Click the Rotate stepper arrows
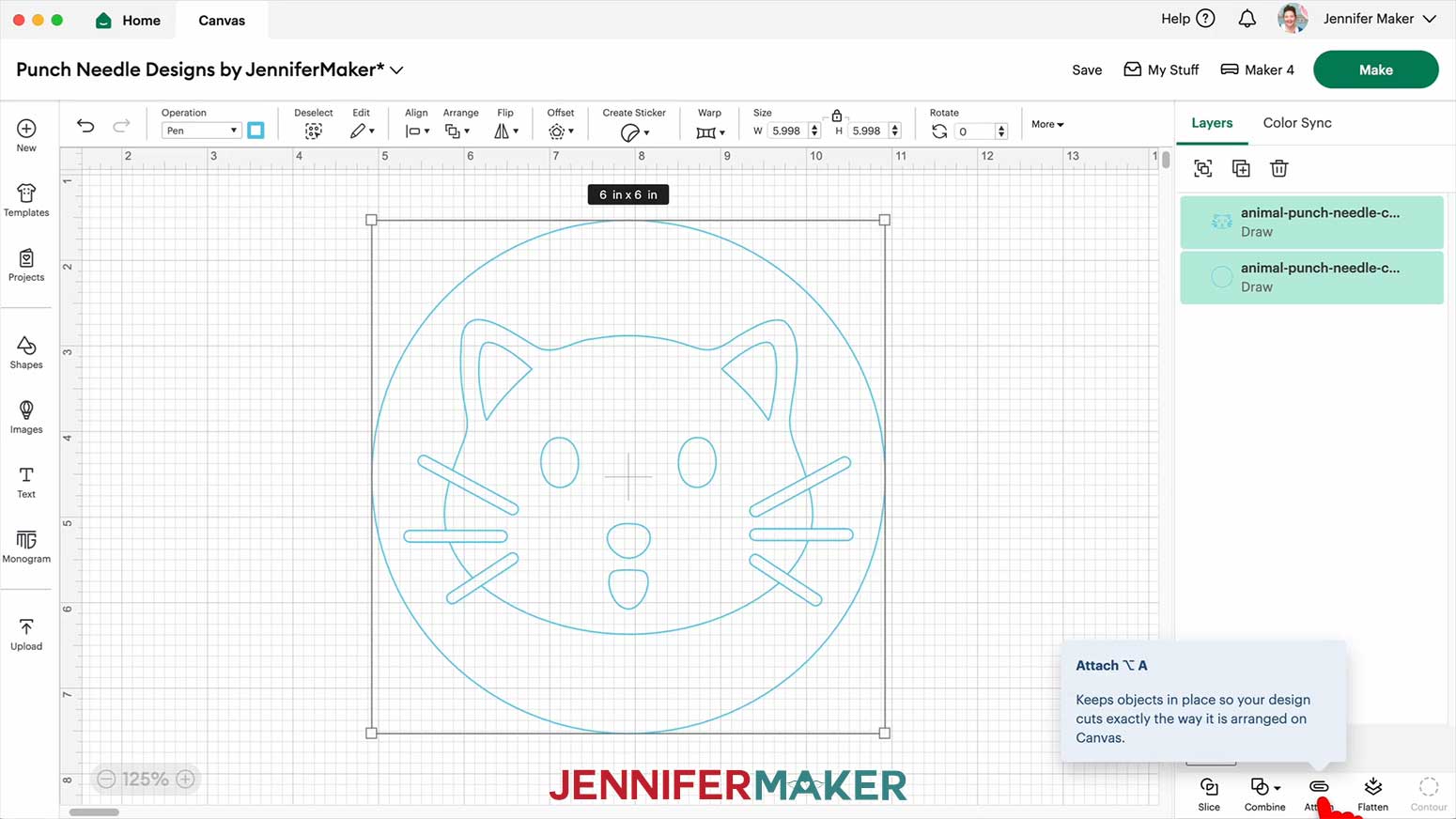 click(x=1001, y=131)
